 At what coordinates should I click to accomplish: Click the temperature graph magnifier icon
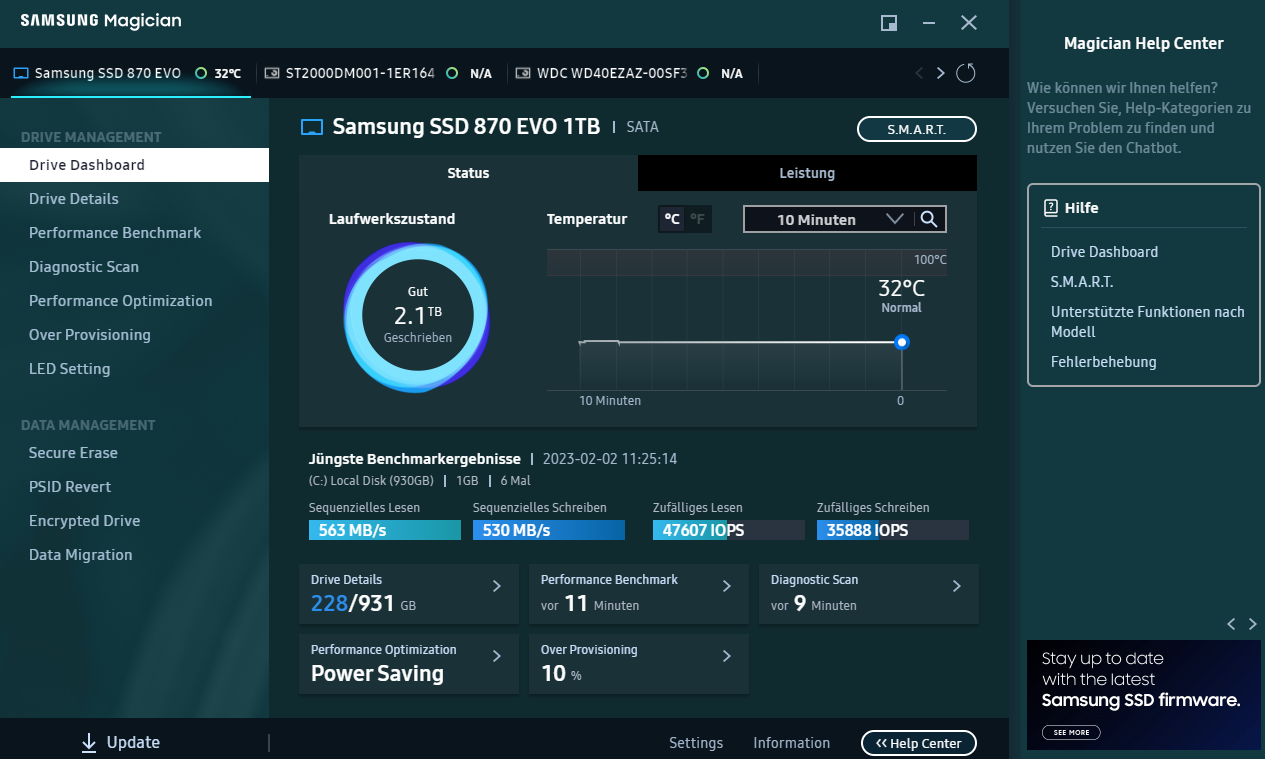point(929,219)
